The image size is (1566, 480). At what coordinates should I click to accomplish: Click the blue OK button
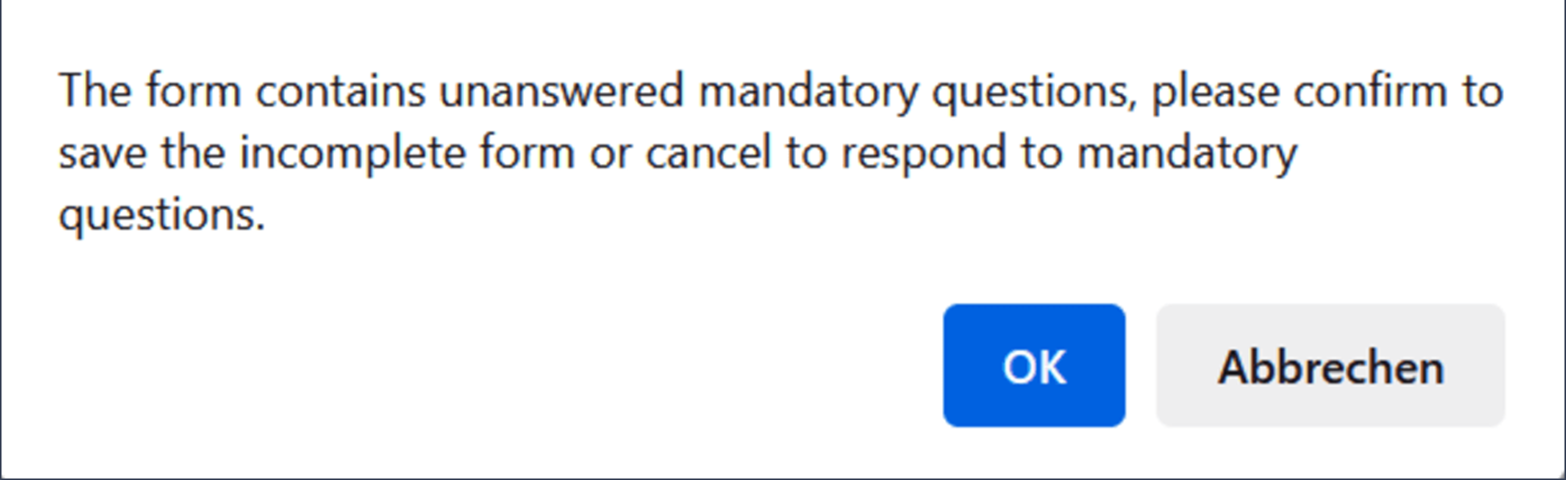point(1033,366)
